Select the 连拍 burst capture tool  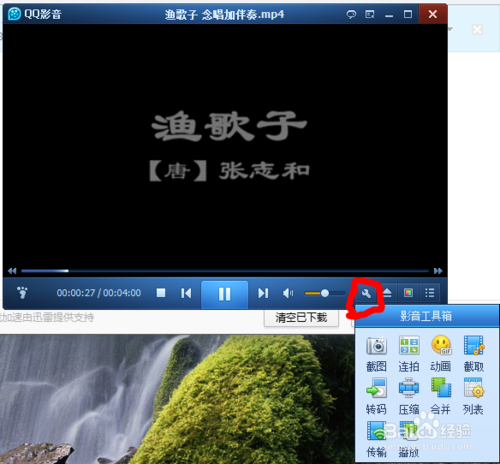[x=409, y=354]
